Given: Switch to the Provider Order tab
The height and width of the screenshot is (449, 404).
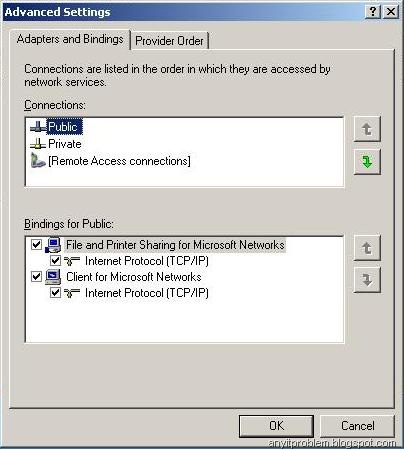Looking at the screenshot, I should (169, 41).
